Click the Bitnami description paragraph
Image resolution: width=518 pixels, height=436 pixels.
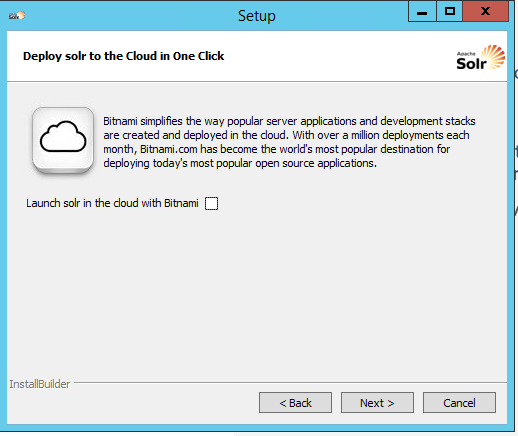point(289,142)
